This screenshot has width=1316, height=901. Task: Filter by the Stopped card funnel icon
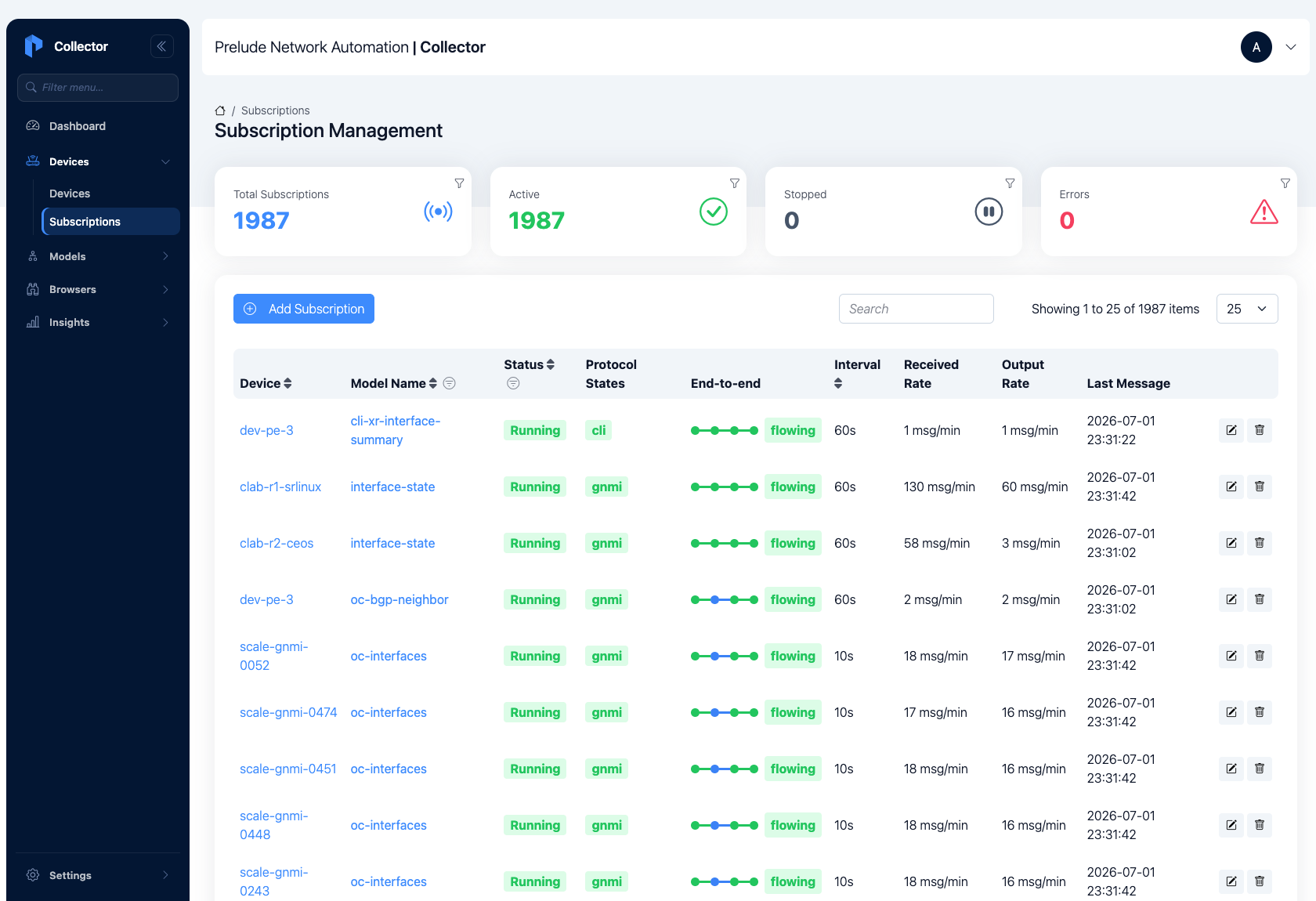[x=1010, y=183]
